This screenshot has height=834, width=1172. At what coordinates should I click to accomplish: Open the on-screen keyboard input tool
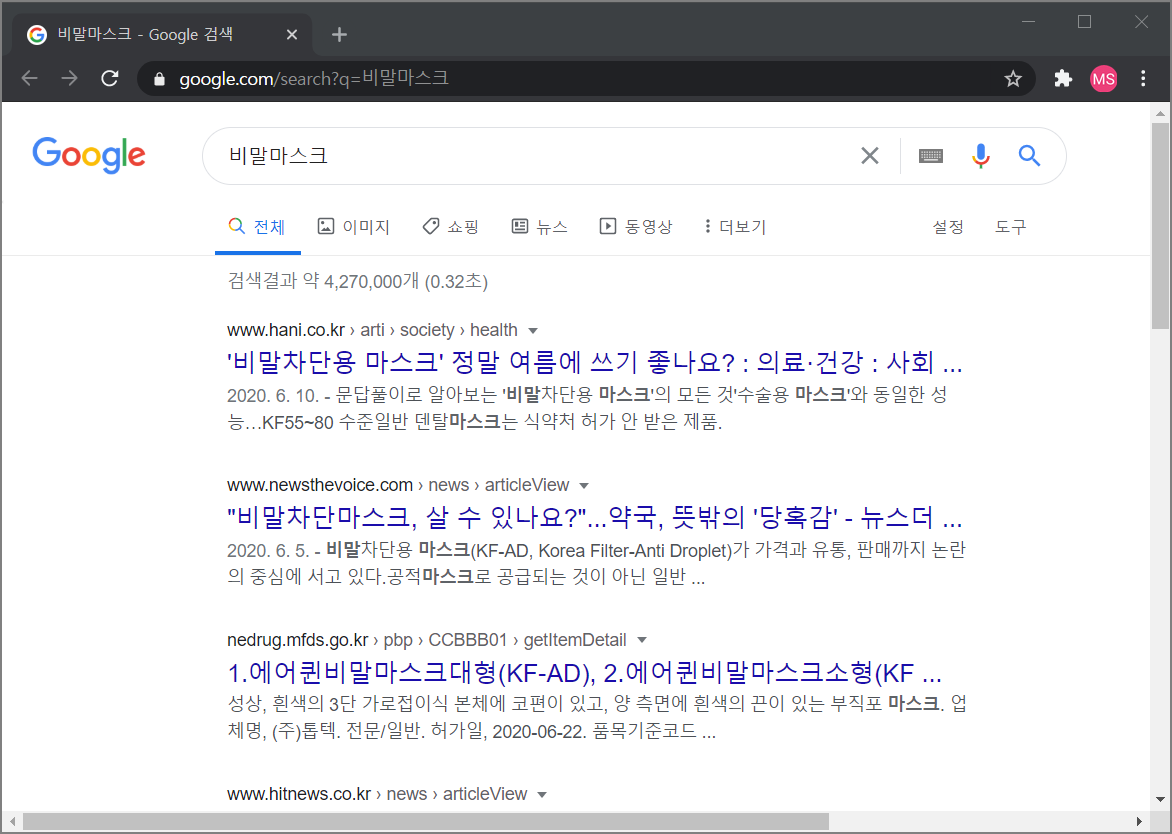pyautogui.click(x=931, y=155)
